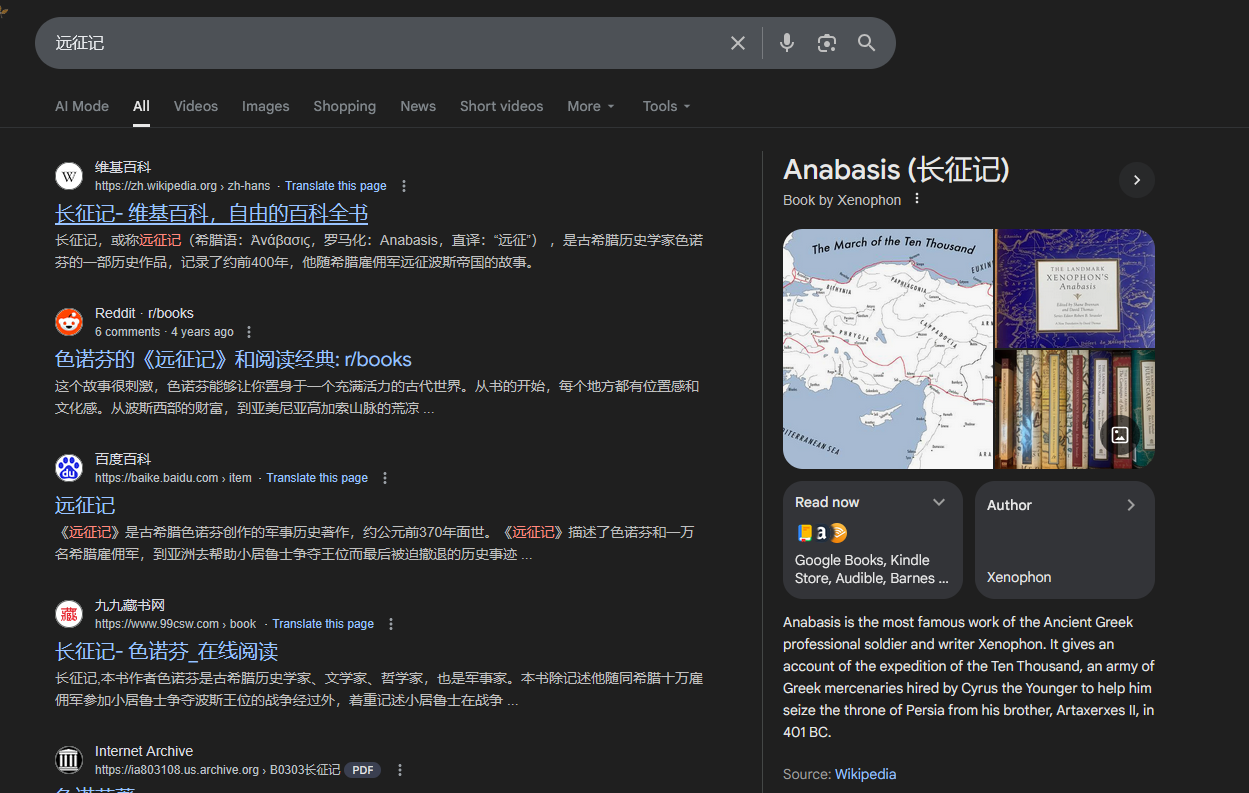Click the 百度百科 site name

coord(123,459)
